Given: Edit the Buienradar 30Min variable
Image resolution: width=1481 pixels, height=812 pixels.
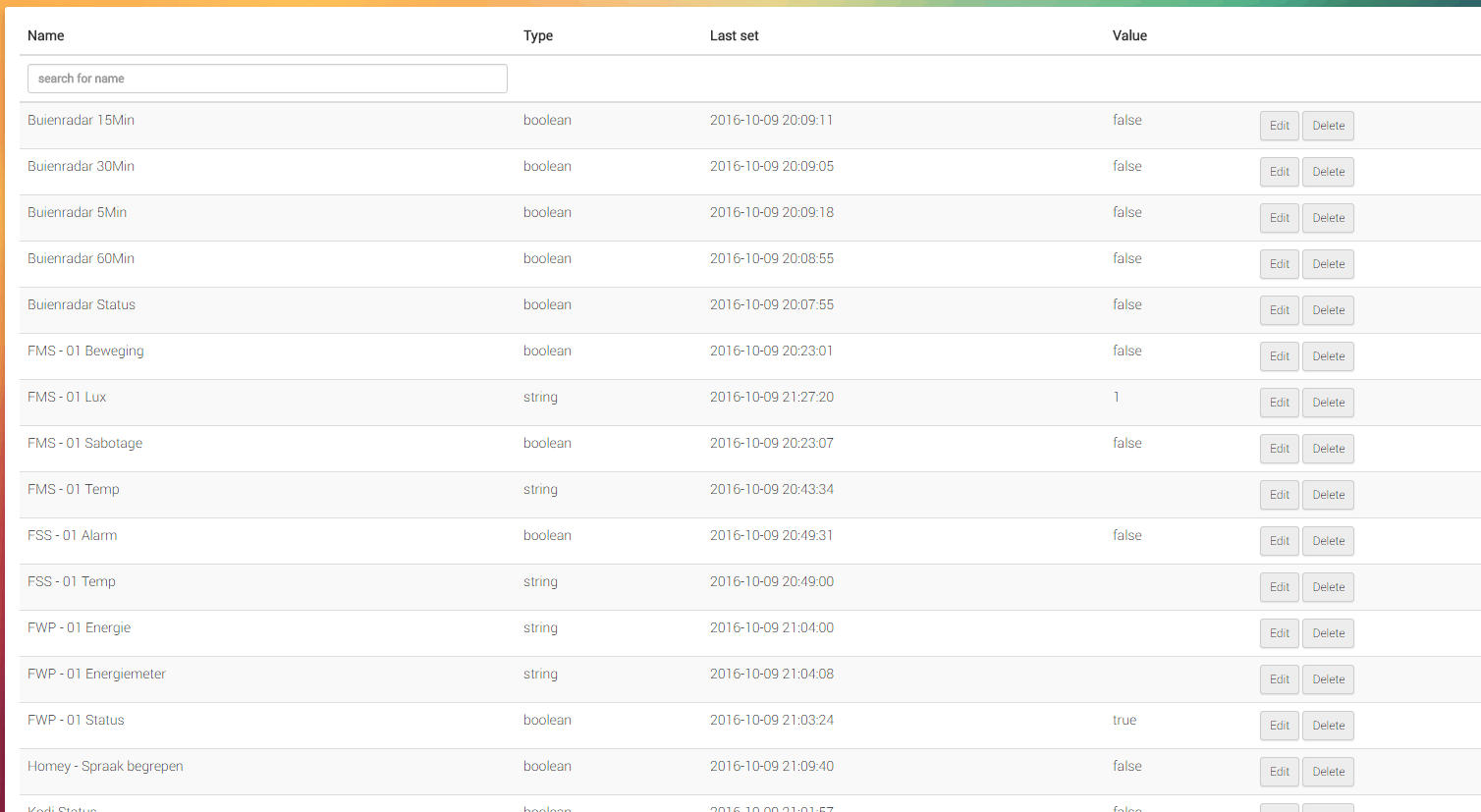Looking at the screenshot, I should 1280,172.
